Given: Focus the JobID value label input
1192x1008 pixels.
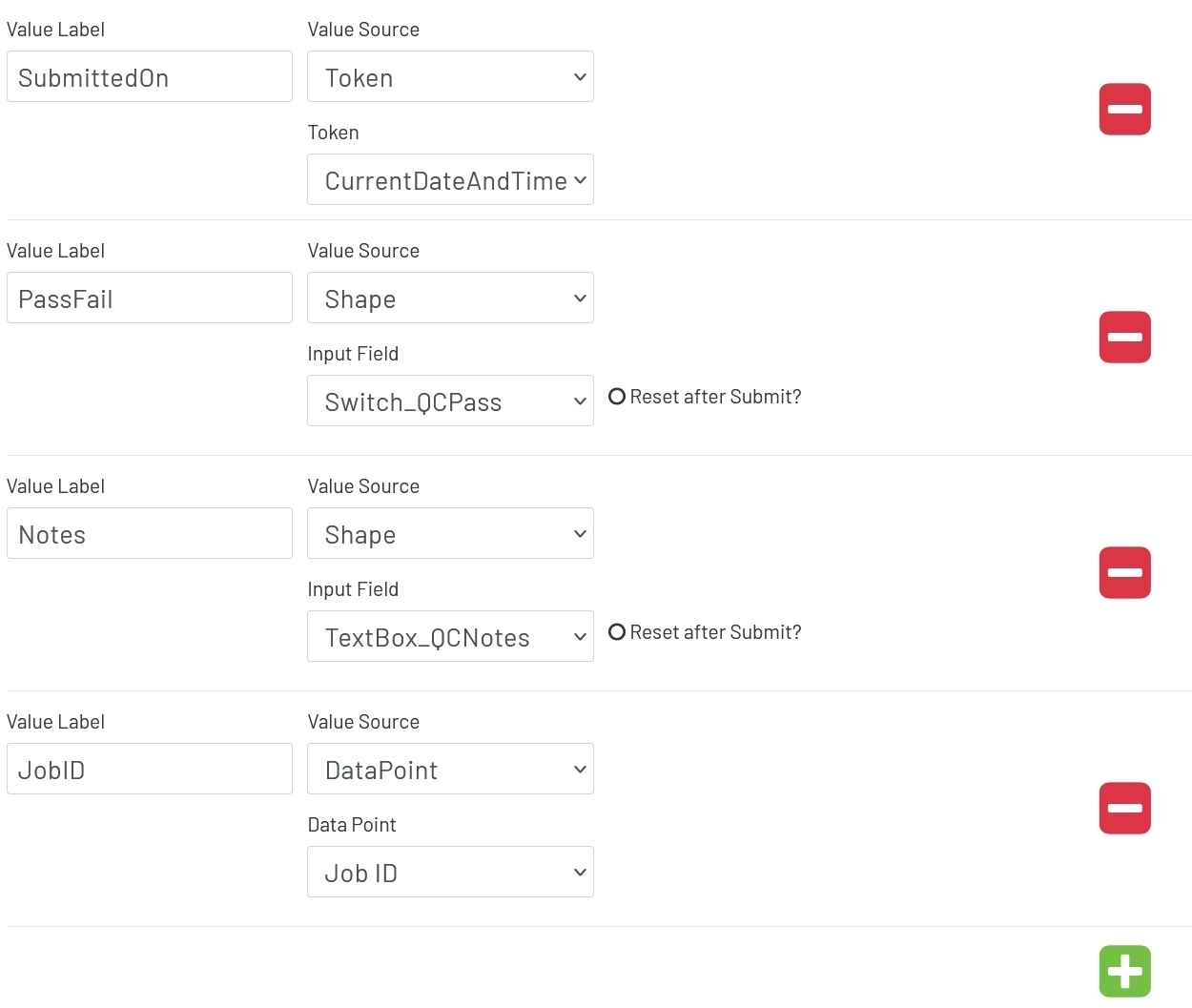Looking at the screenshot, I should [149, 769].
